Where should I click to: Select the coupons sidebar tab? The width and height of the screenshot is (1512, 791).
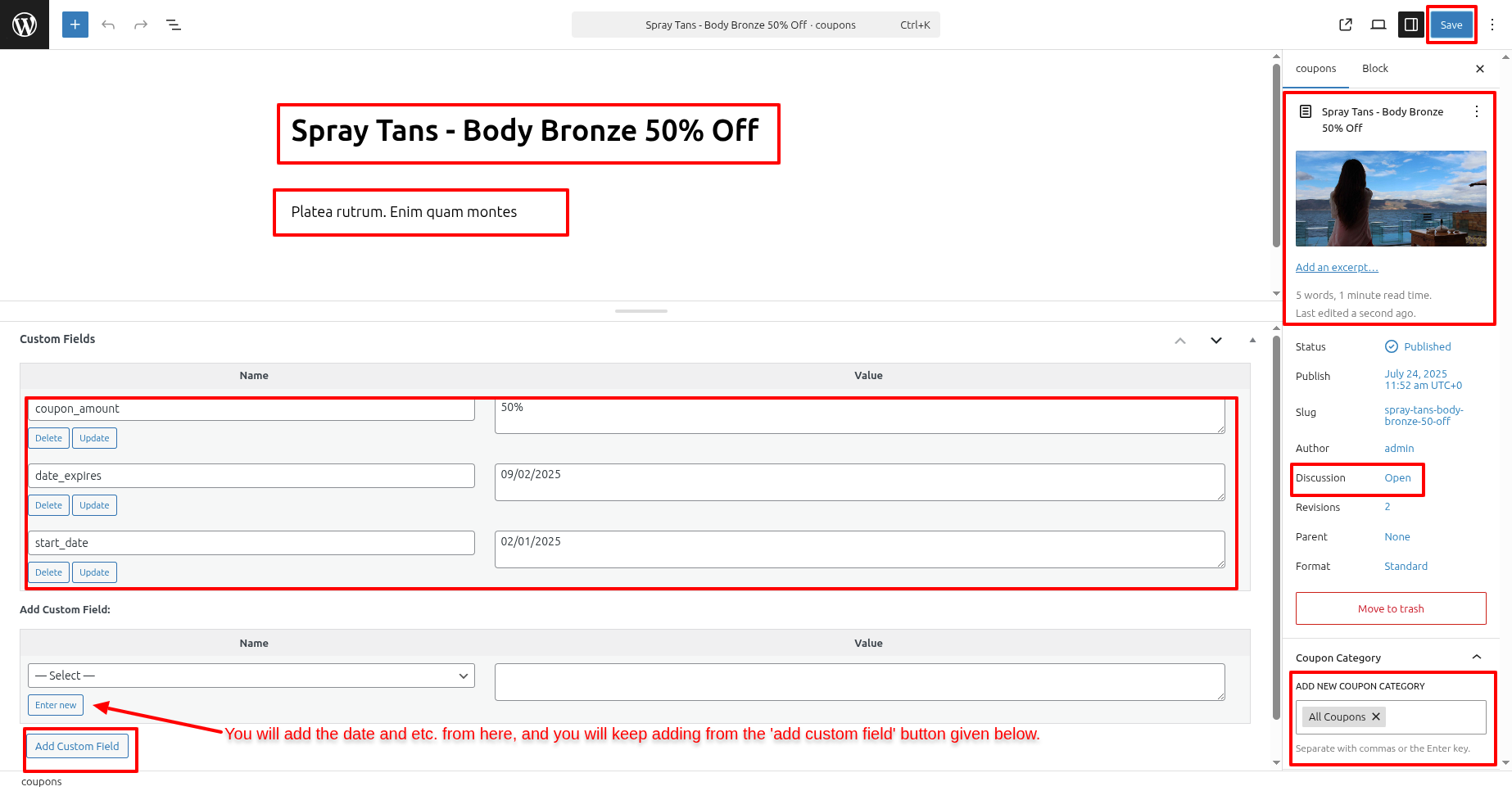coord(1315,69)
